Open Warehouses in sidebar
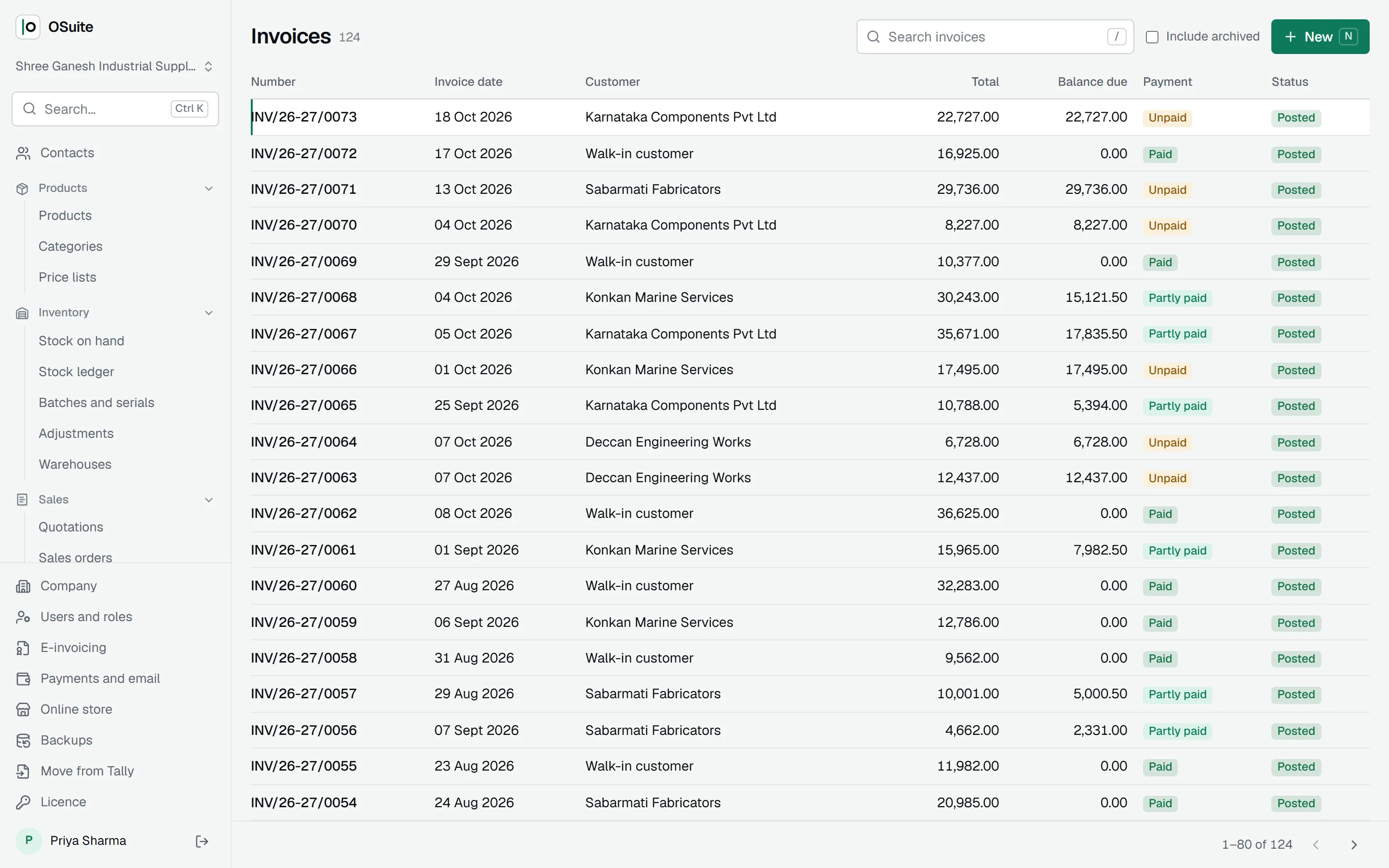Image resolution: width=1389 pixels, height=868 pixels. 75,464
